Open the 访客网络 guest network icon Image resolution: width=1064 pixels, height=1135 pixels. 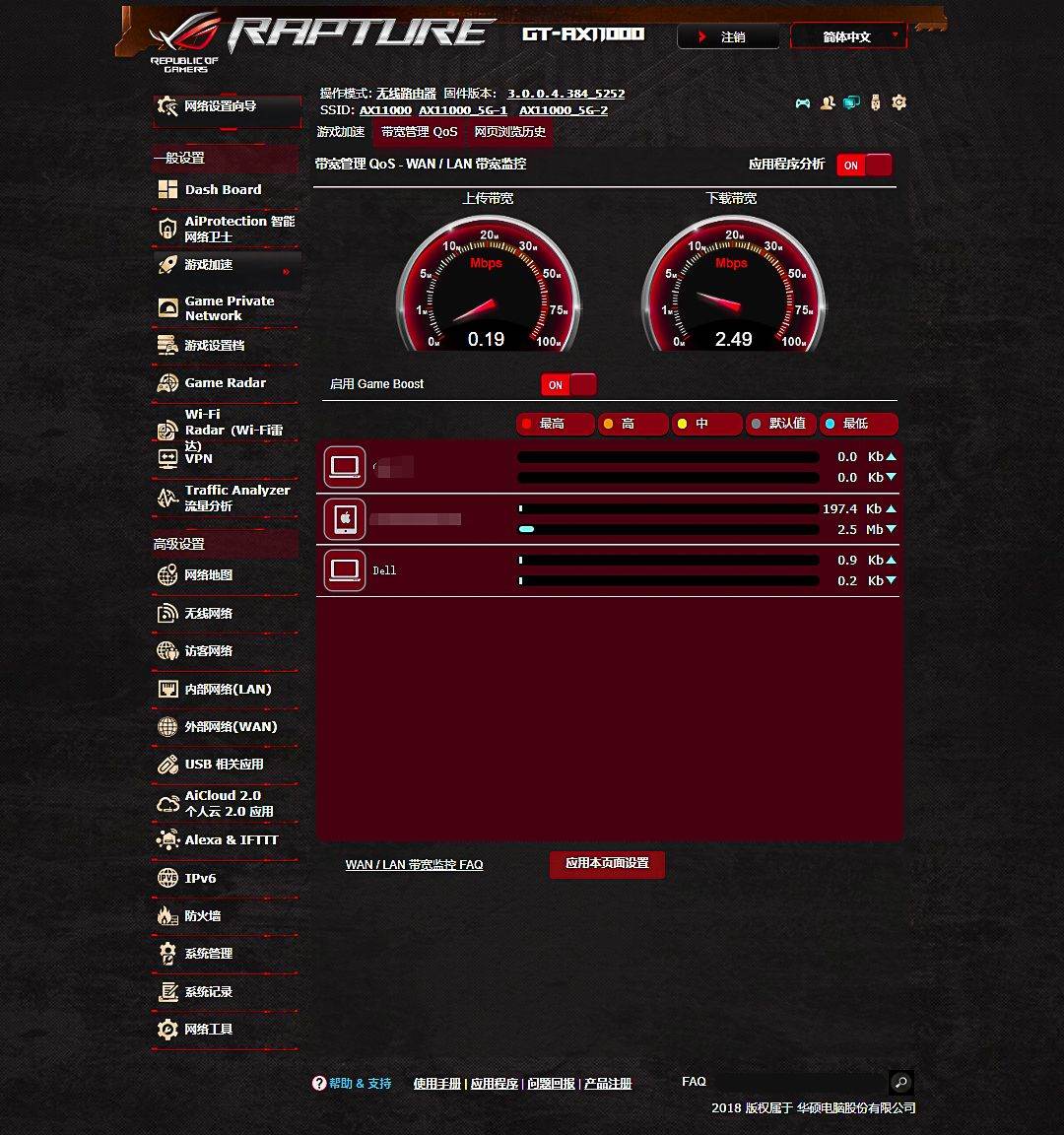(167, 650)
